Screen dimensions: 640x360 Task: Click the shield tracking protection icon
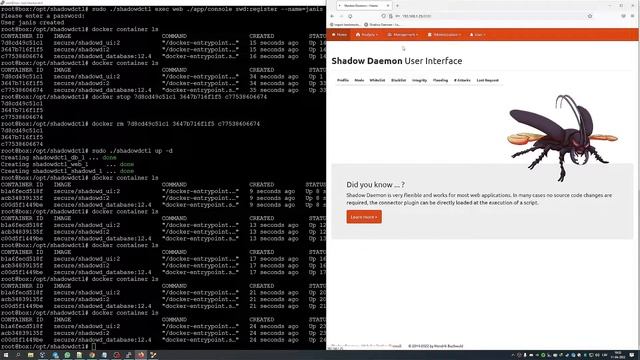click(383, 16)
